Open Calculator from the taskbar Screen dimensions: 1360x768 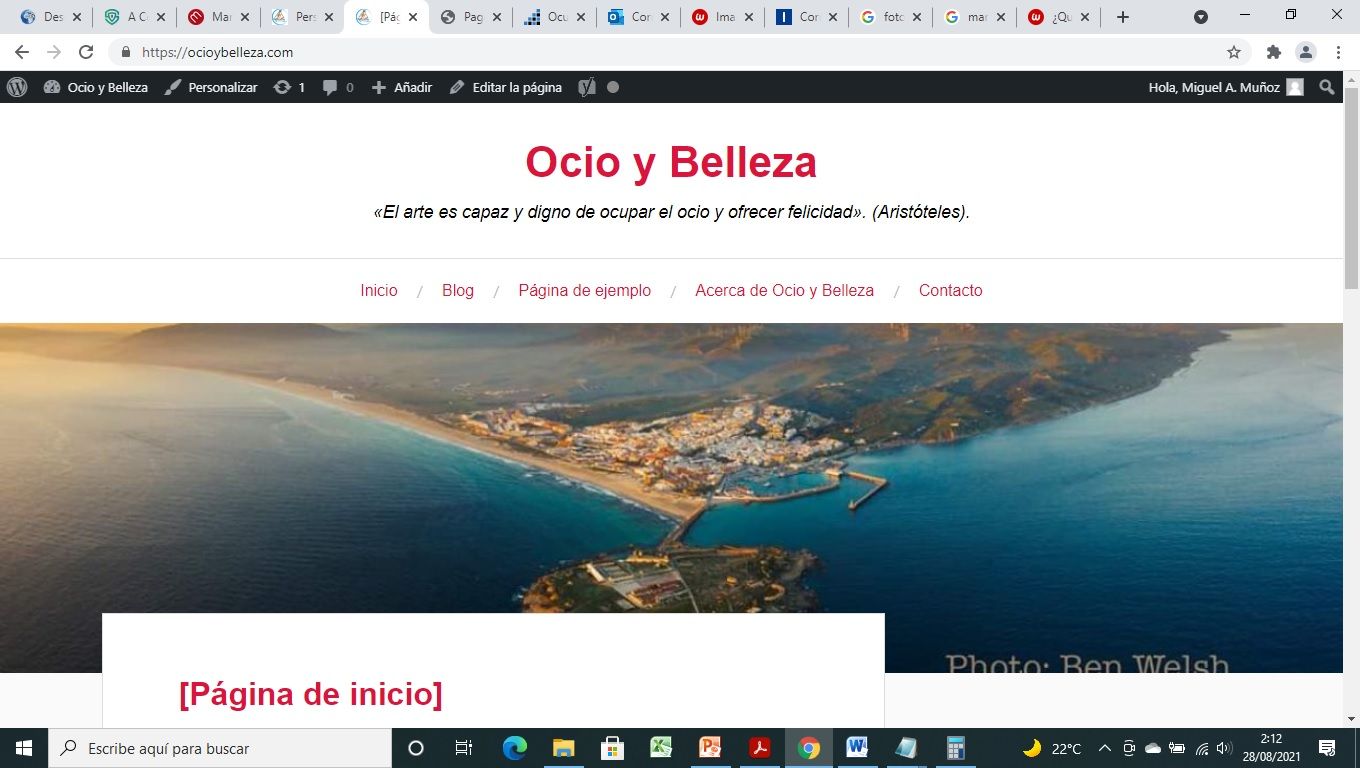click(x=955, y=748)
